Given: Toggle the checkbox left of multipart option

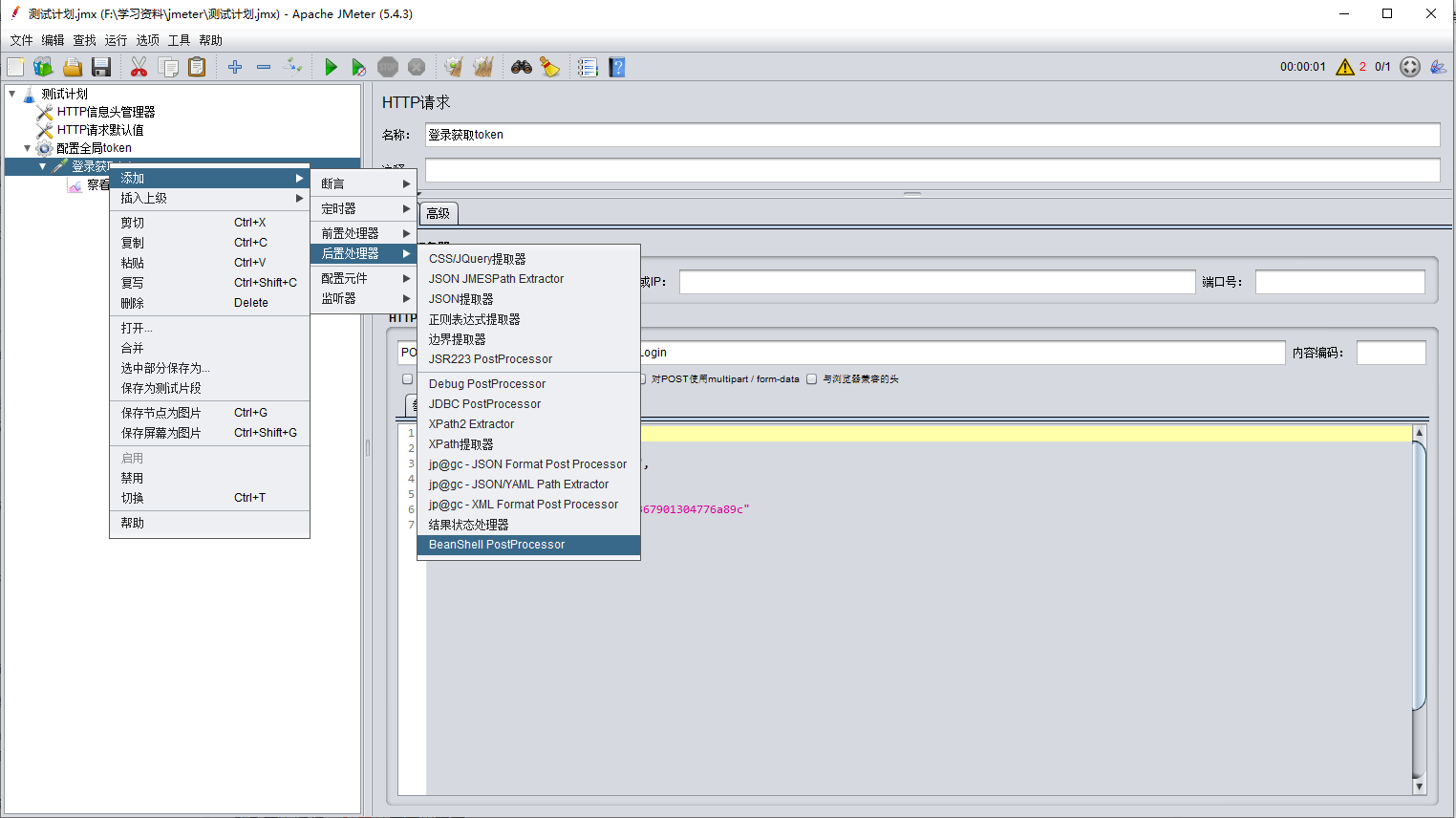Looking at the screenshot, I should (407, 379).
